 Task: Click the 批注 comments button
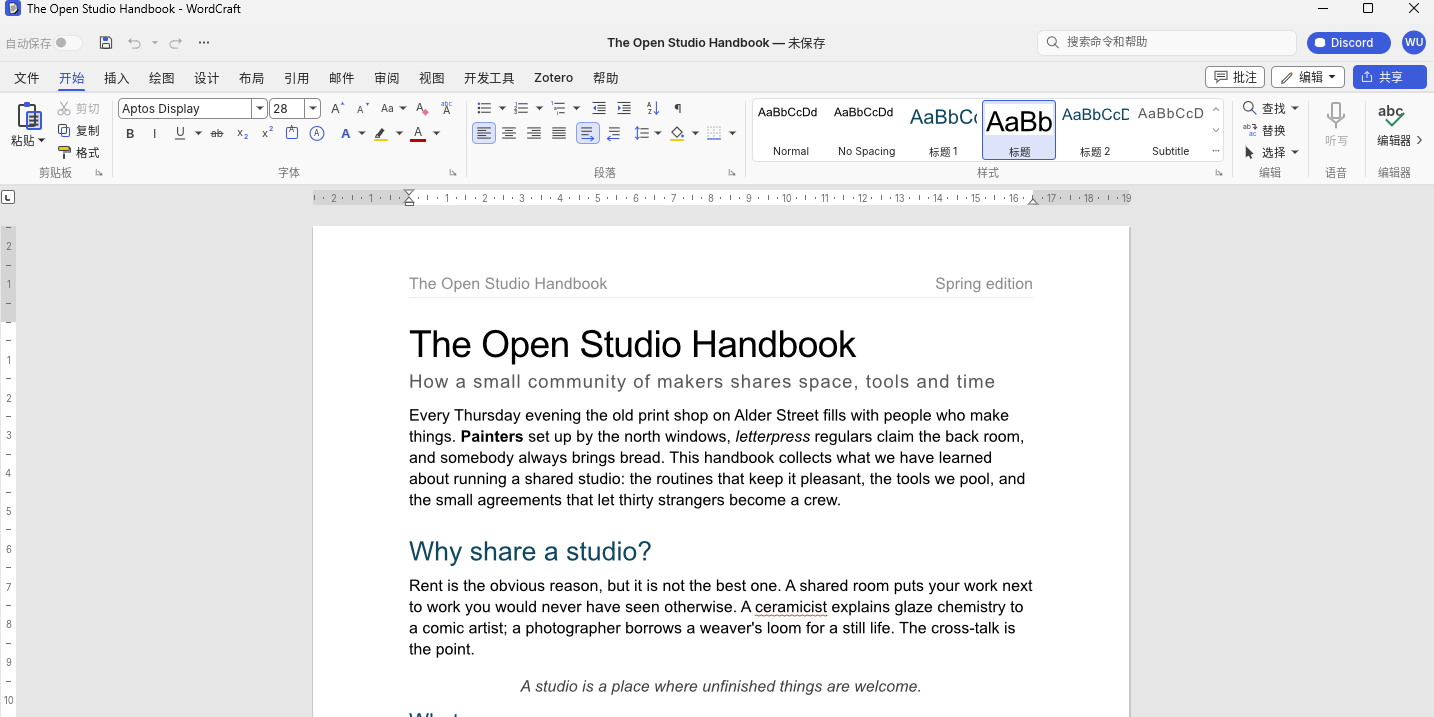(1235, 77)
